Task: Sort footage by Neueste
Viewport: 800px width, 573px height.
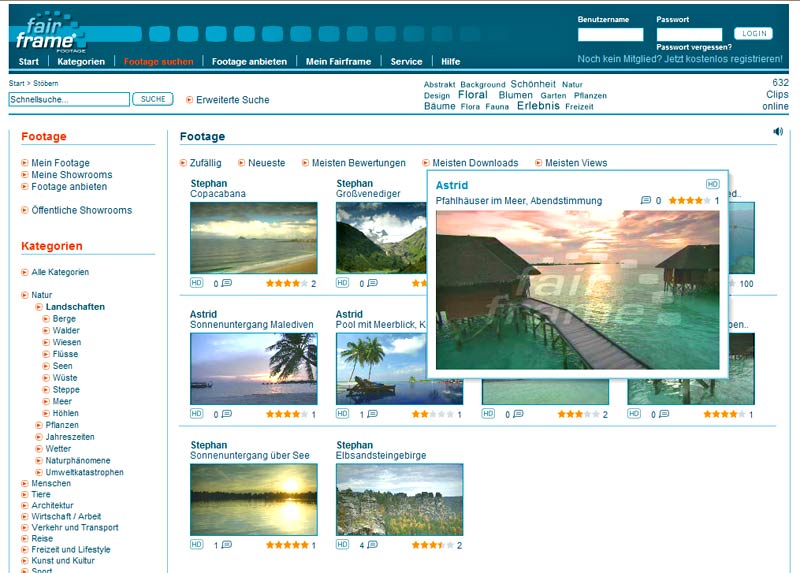Action: click(x=266, y=163)
